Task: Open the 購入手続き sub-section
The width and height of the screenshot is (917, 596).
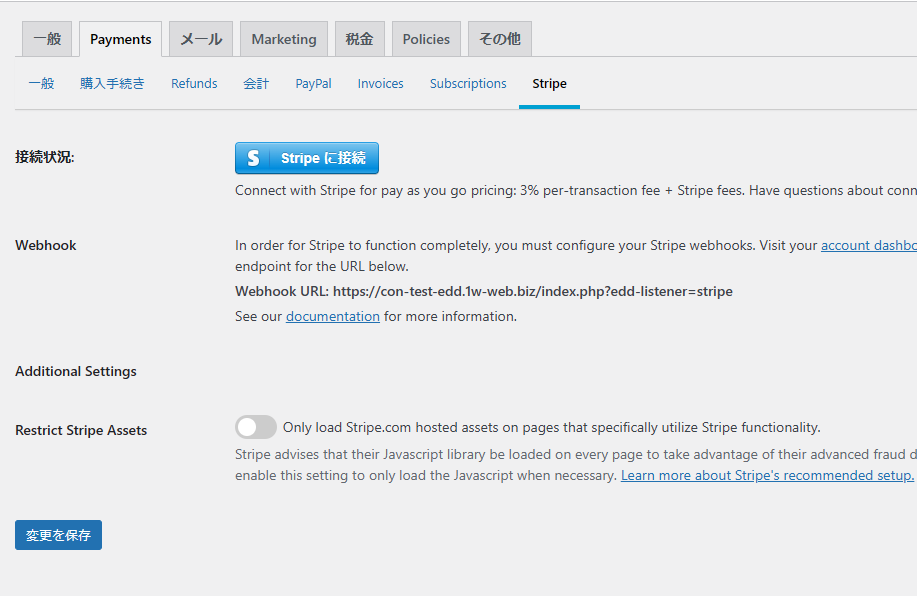Action: pyautogui.click(x=112, y=84)
